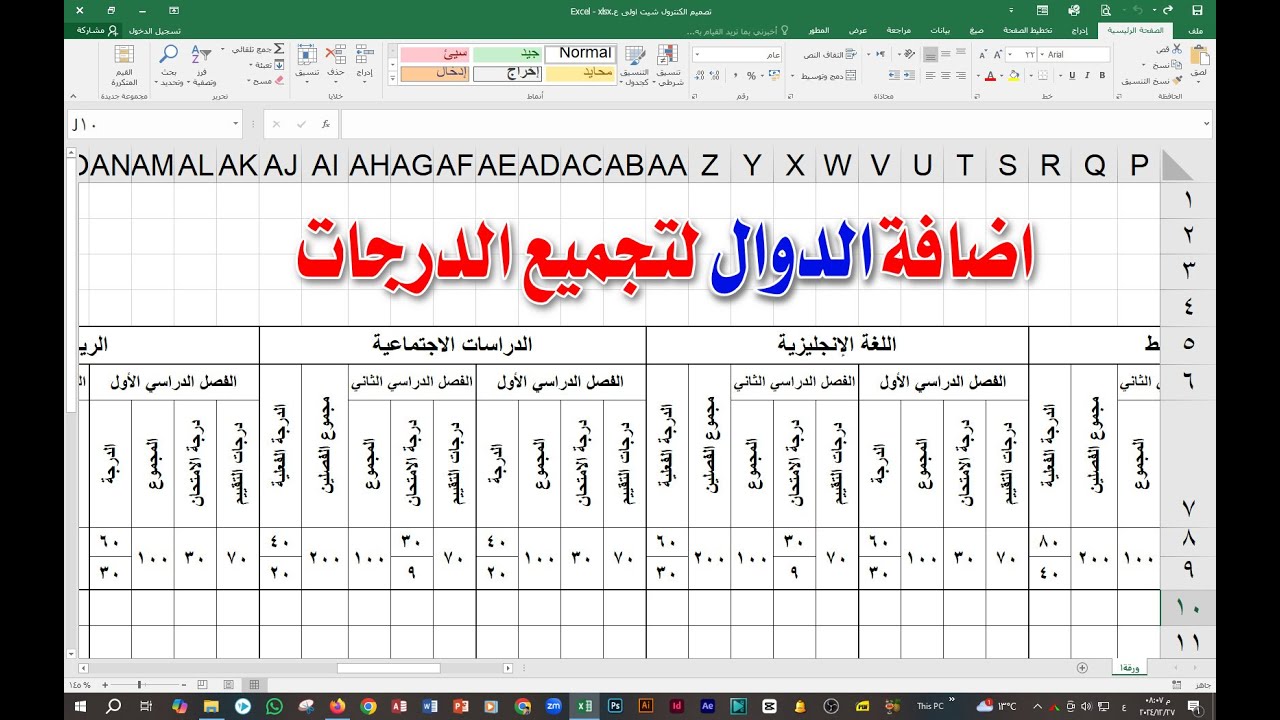Screen dimensions: 1280x720
Task: Switch to Page Break Preview in status bar
Action: tap(203, 685)
